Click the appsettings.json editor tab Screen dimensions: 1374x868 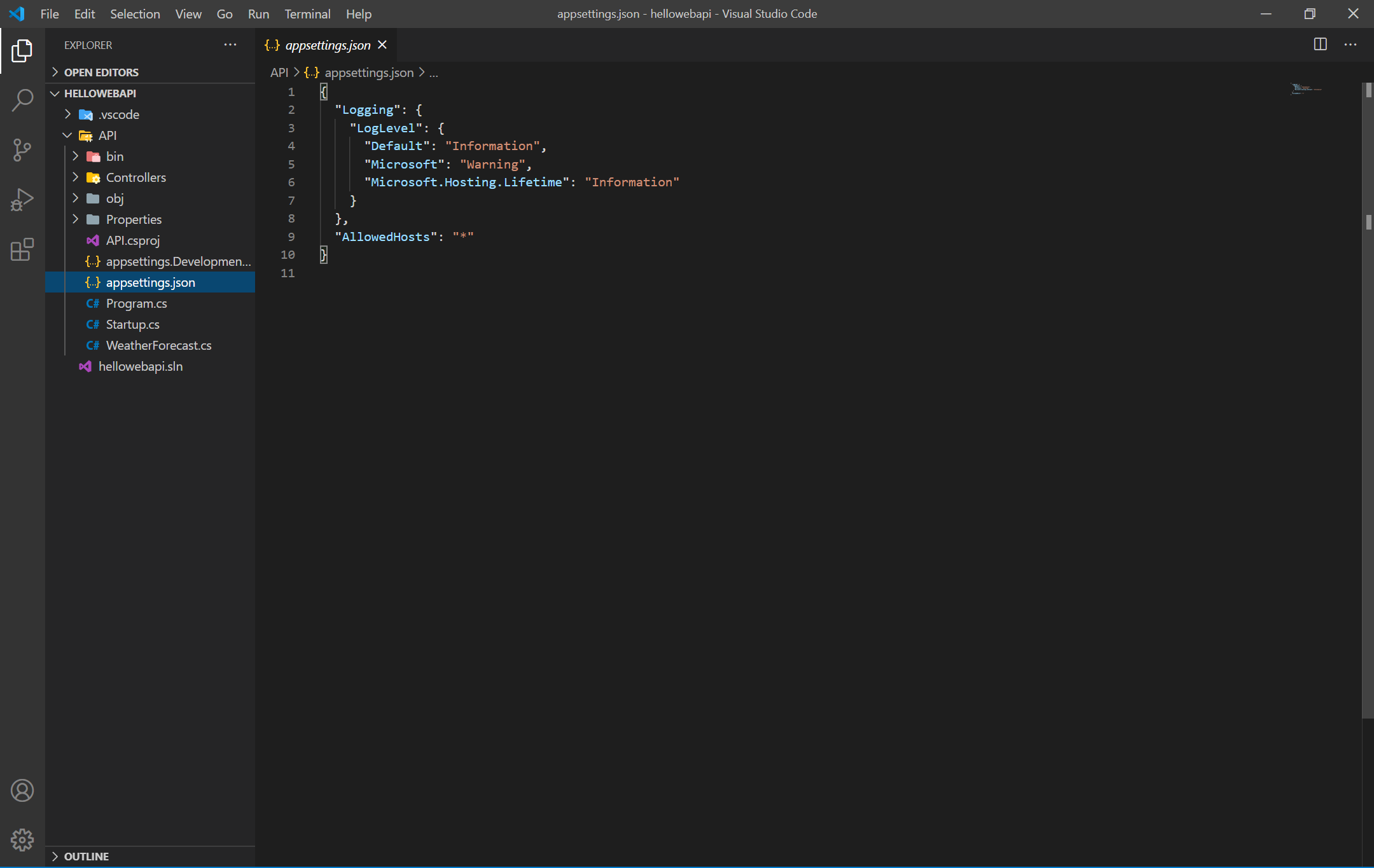(x=327, y=45)
